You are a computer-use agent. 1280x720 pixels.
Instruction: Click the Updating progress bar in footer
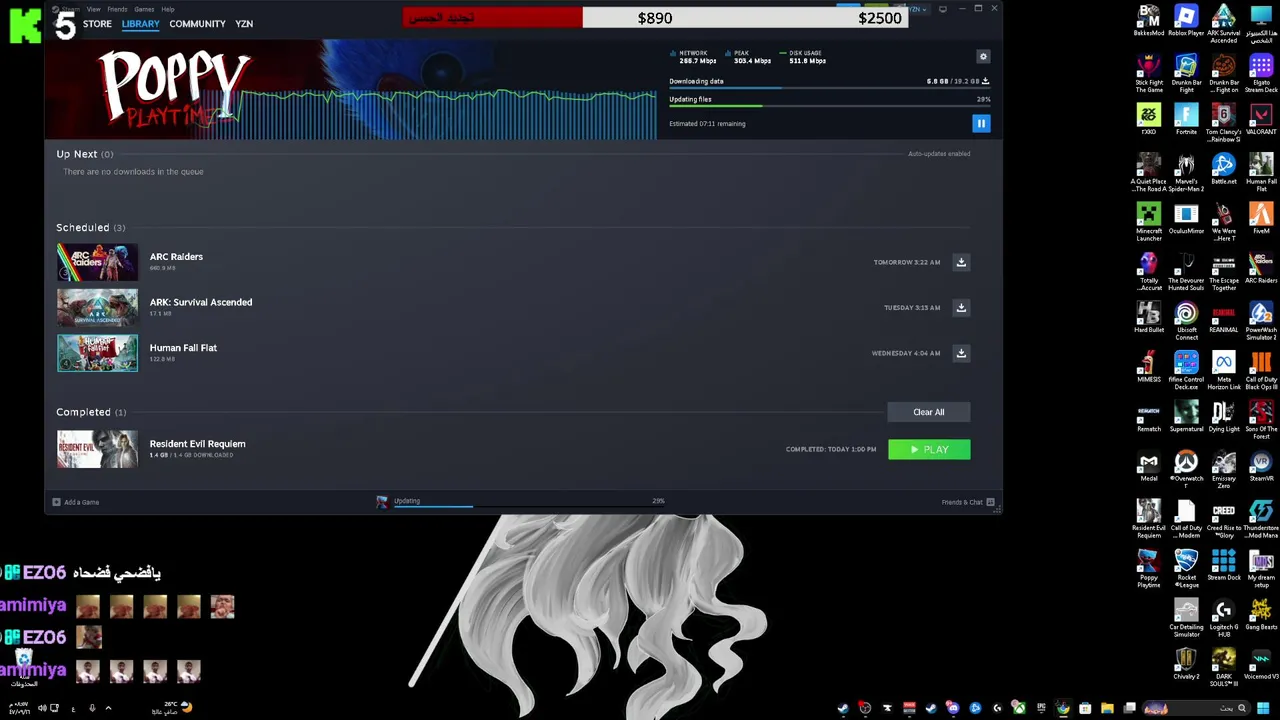(530, 506)
